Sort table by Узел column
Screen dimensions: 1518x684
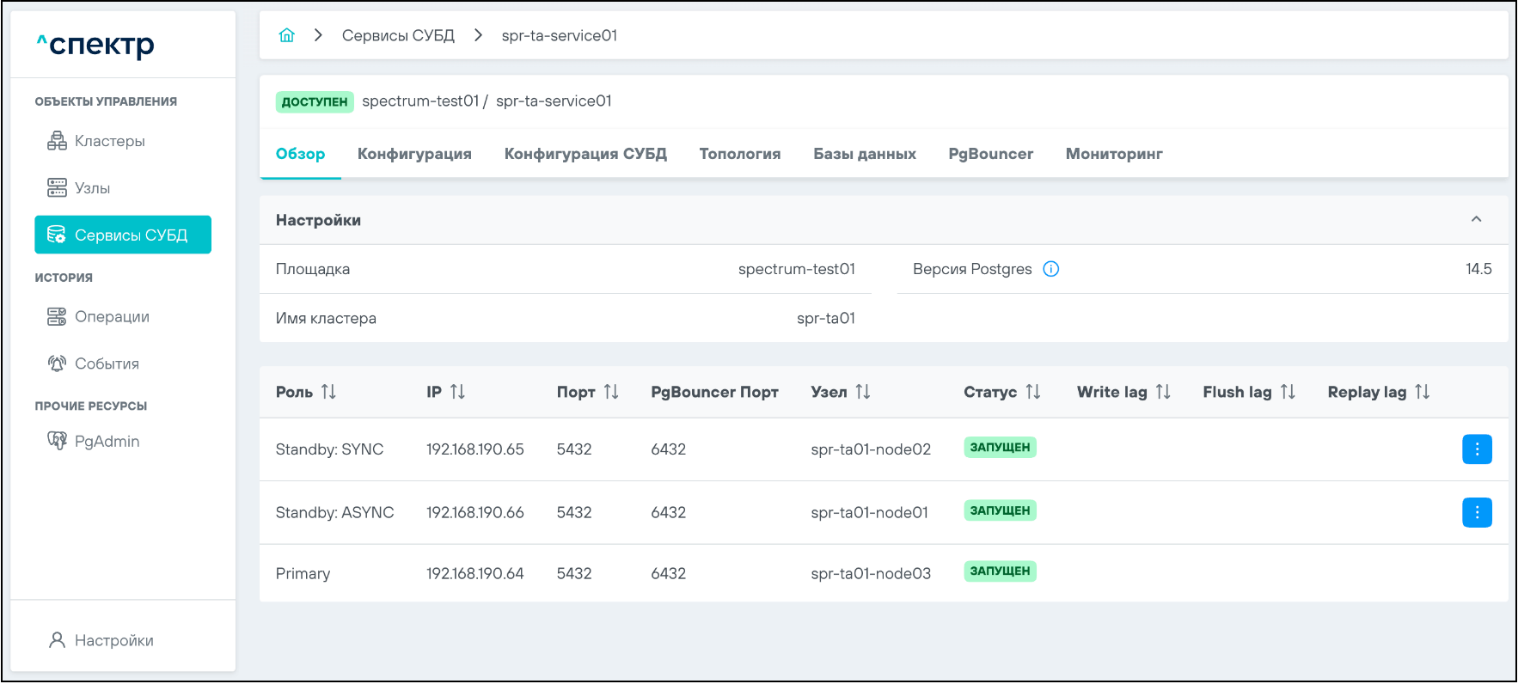click(x=863, y=392)
